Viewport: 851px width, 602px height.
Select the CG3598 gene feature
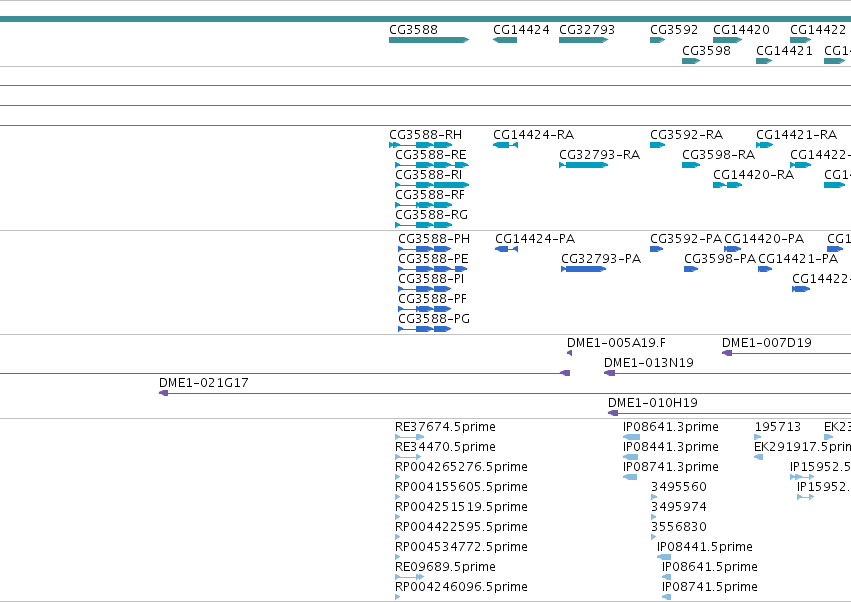point(691,61)
